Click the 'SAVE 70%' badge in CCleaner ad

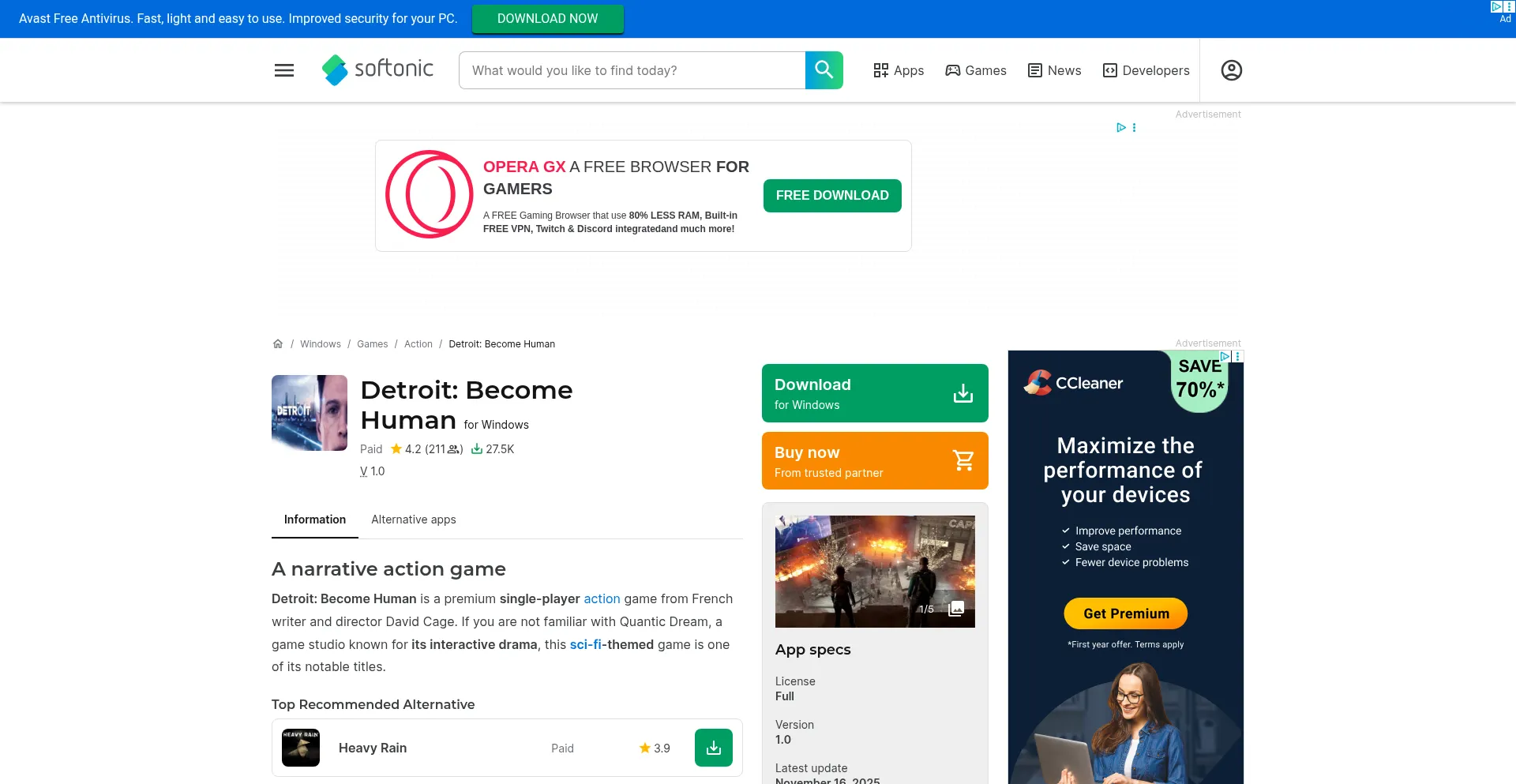click(1199, 380)
